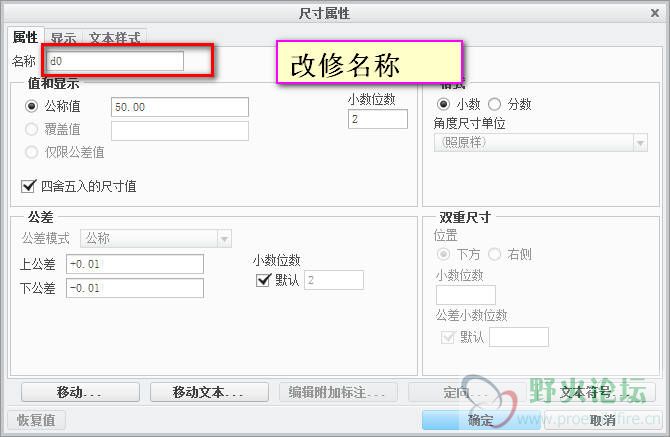Toggle the 默认 checkbox under 公差 小数位数
Image resolution: width=670 pixels, height=437 pixels.
point(263,280)
